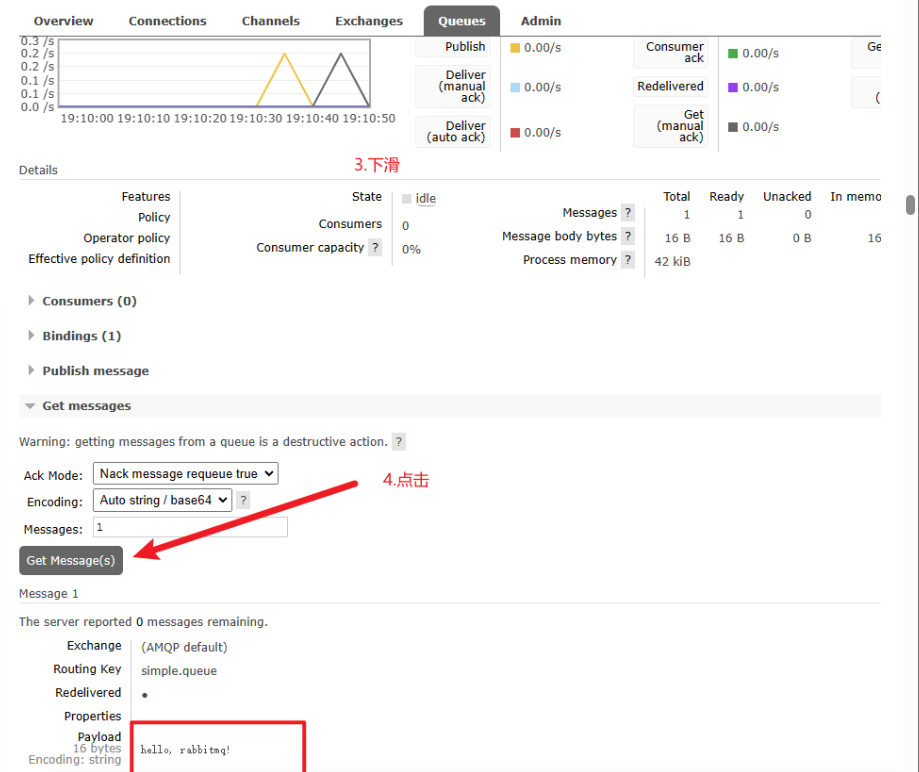This screenshot has width=919, height=772.
Task: Click green Consumer ack legend swatch
Action: tap(733, 53)
